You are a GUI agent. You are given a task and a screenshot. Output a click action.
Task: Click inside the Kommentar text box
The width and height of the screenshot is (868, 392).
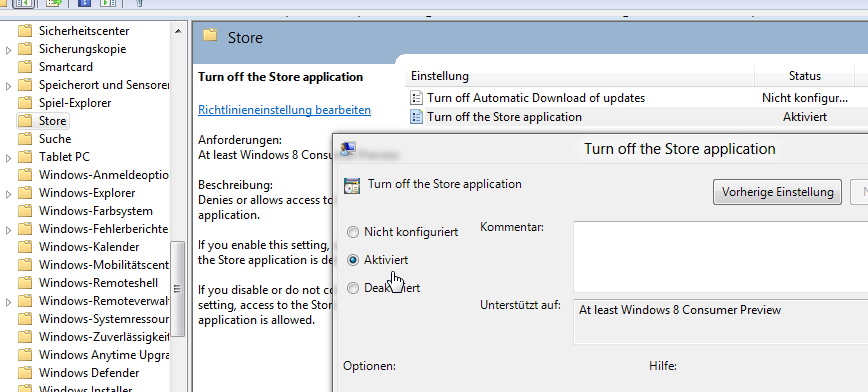pyautogui.click(x=720, y=257)
